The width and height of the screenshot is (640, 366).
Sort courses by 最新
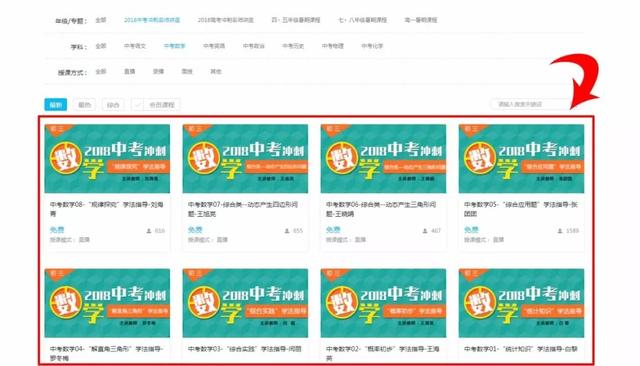[x=56, y=105]
